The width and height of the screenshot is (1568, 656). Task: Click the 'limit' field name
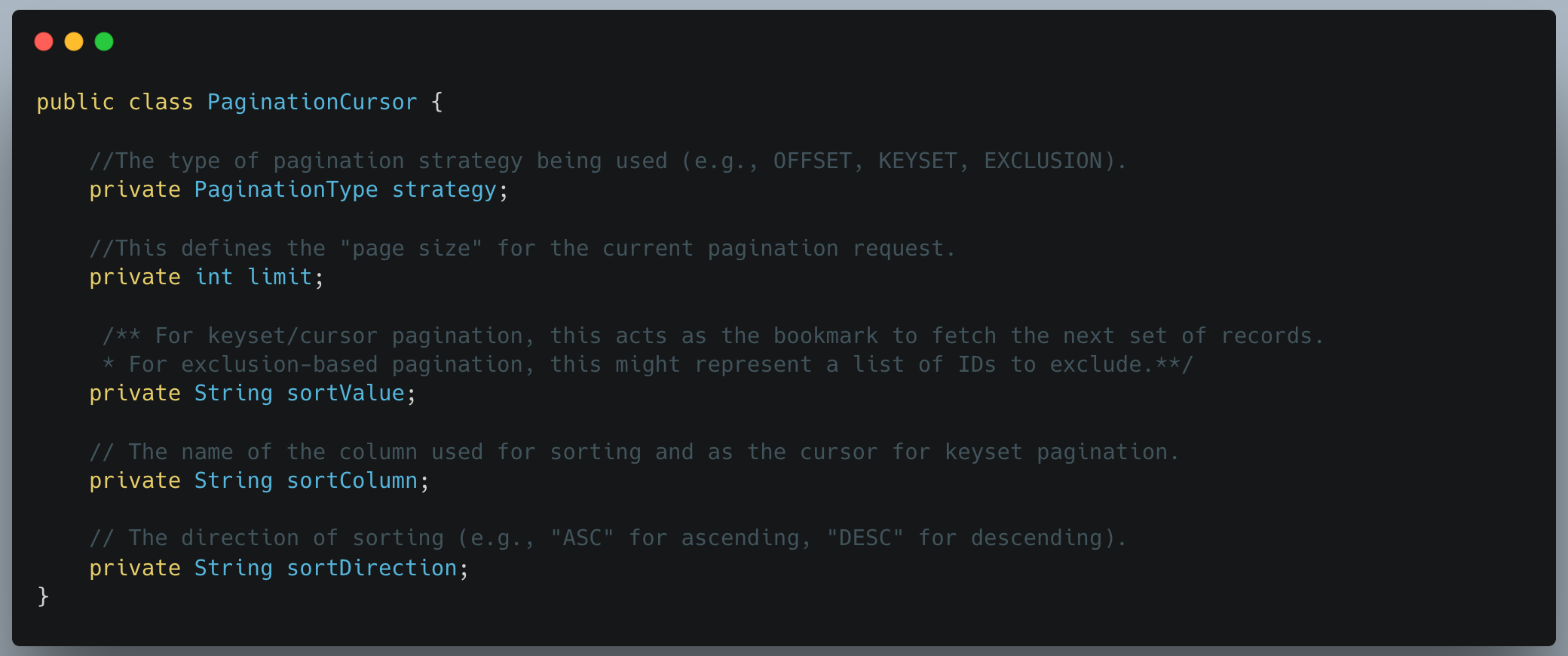280,277
